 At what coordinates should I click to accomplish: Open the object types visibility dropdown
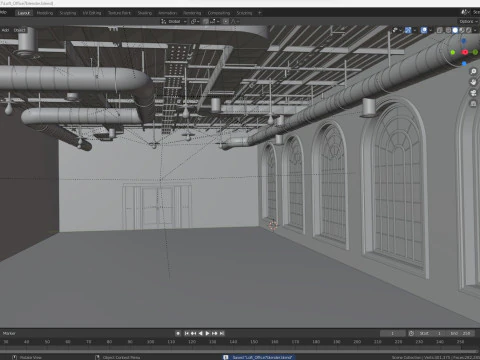[x=396, y=30]
